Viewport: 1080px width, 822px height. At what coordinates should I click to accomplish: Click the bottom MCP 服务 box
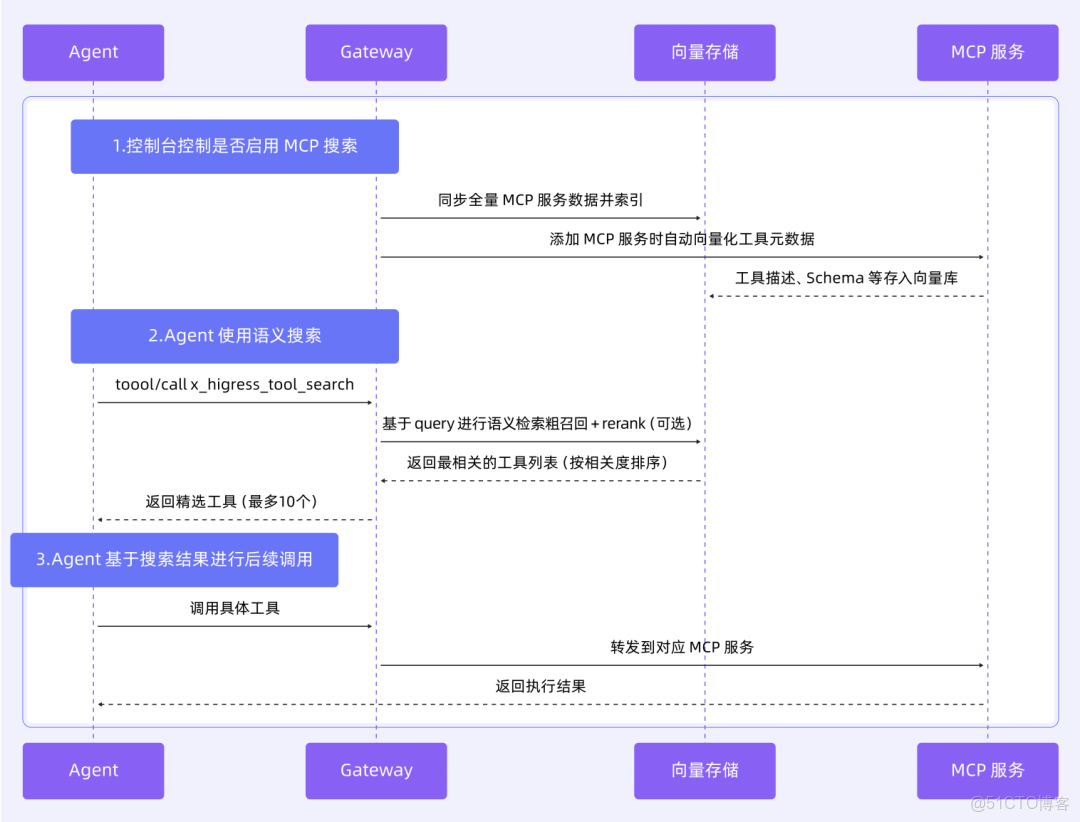[987, 770]
